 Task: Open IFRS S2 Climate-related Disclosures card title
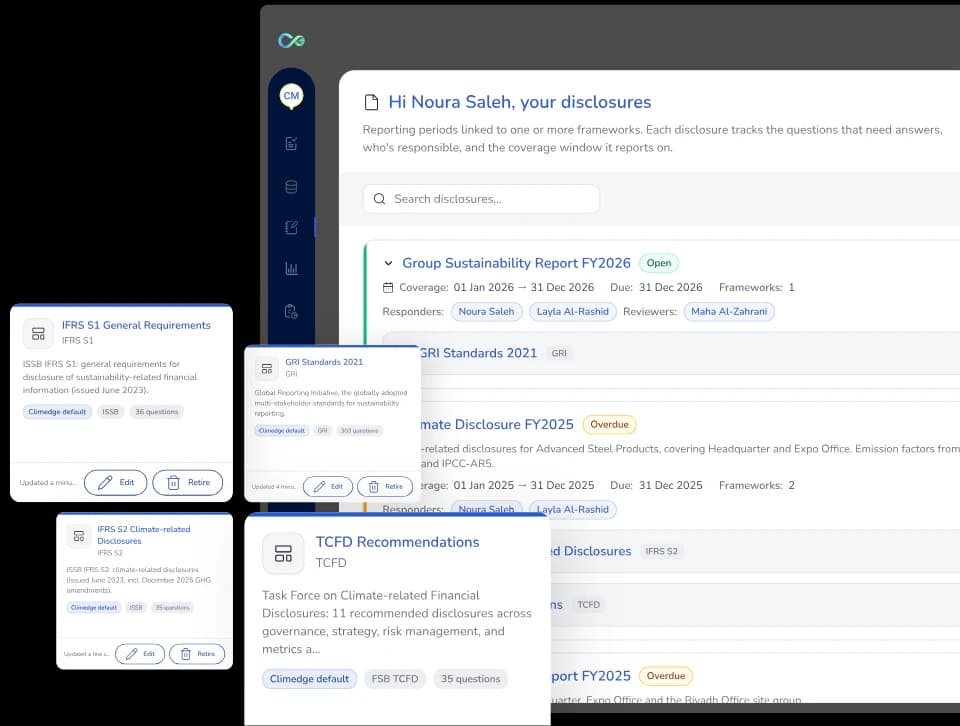click(x=144, y=535)
